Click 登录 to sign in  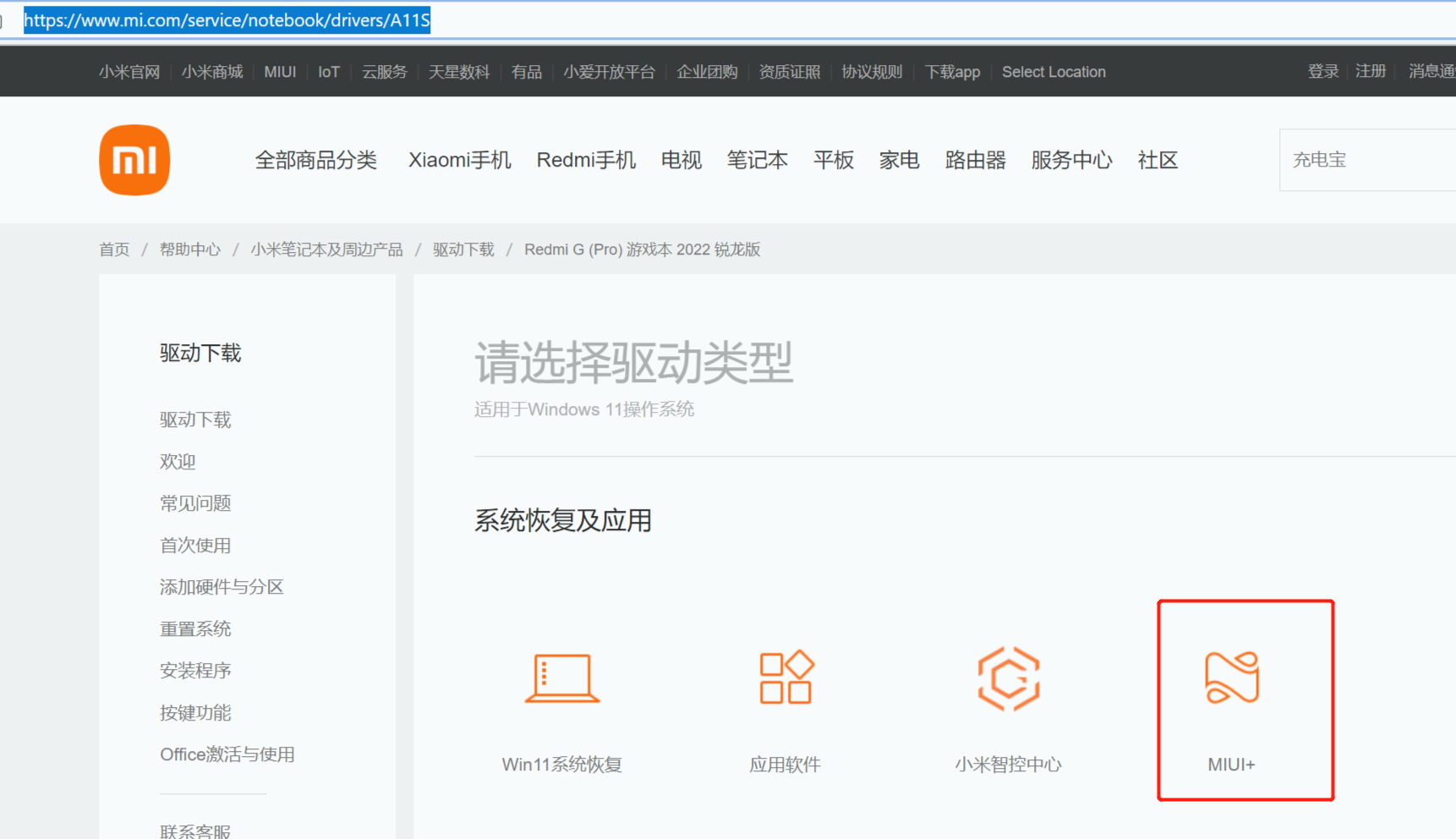tap(1323, 71)
